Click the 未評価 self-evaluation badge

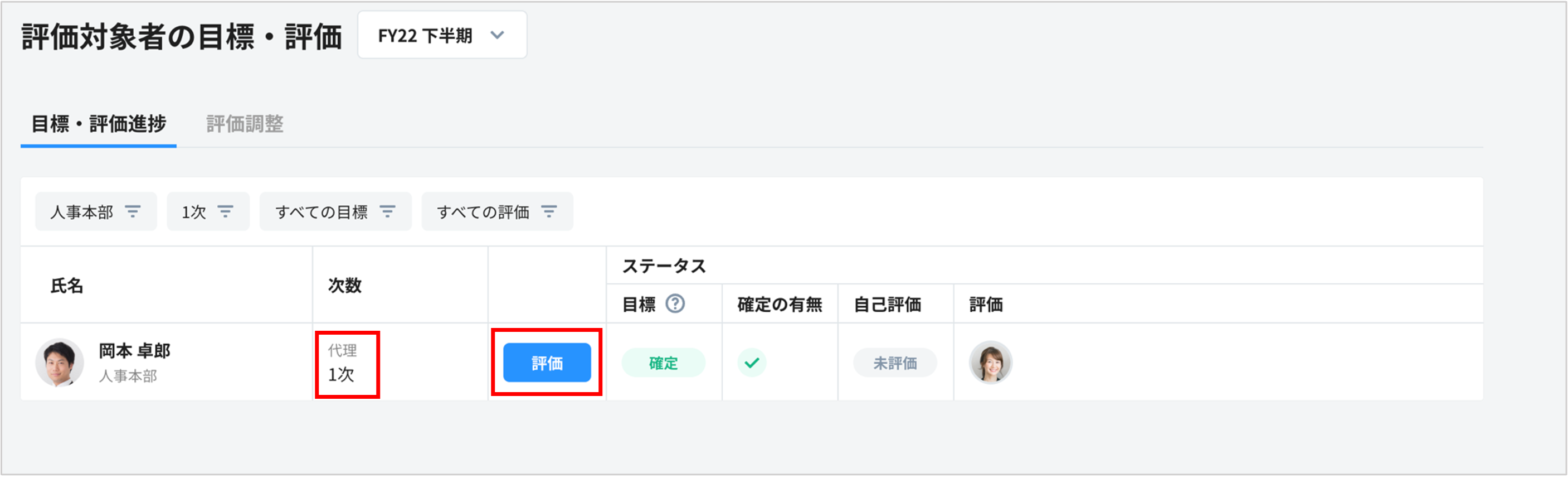pos(894,363)
